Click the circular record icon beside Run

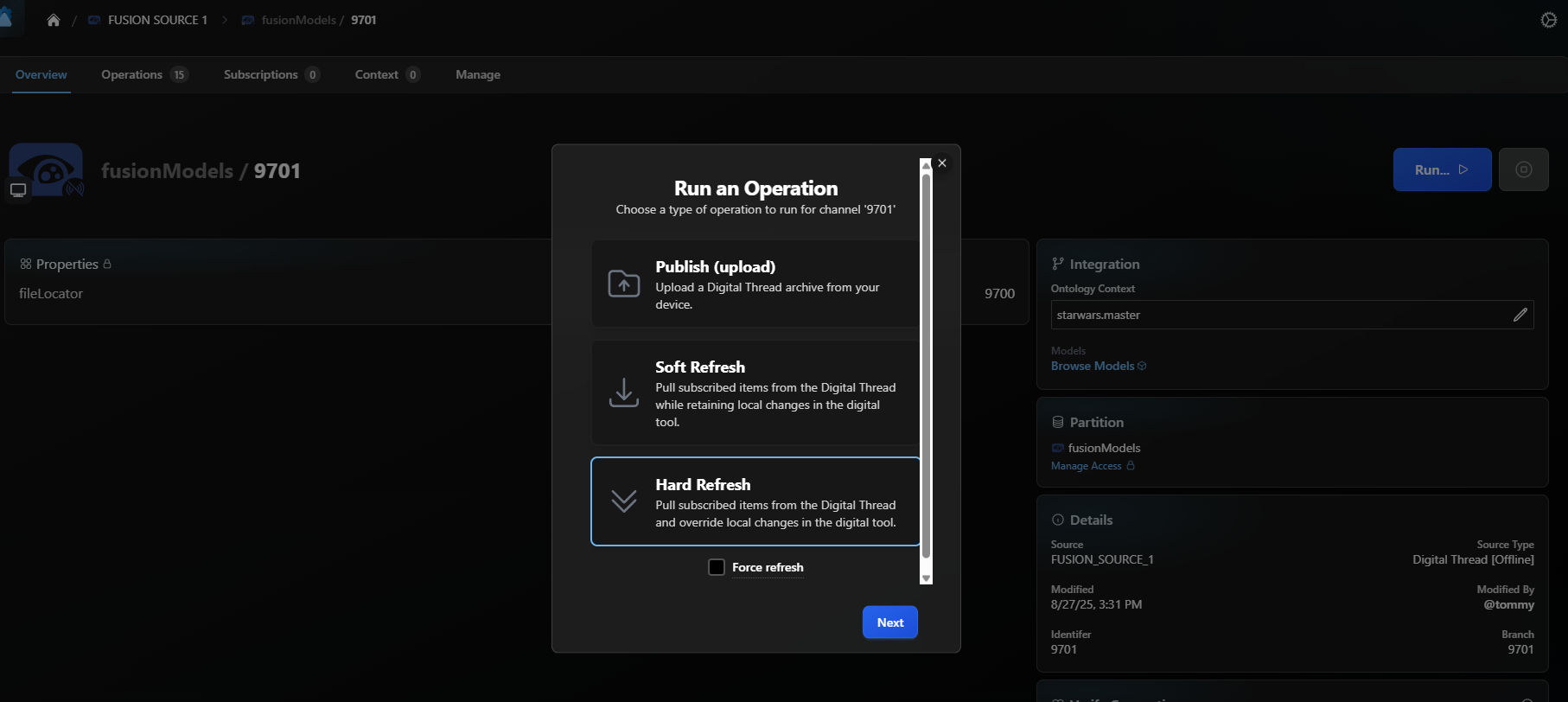coord(1523,169)
